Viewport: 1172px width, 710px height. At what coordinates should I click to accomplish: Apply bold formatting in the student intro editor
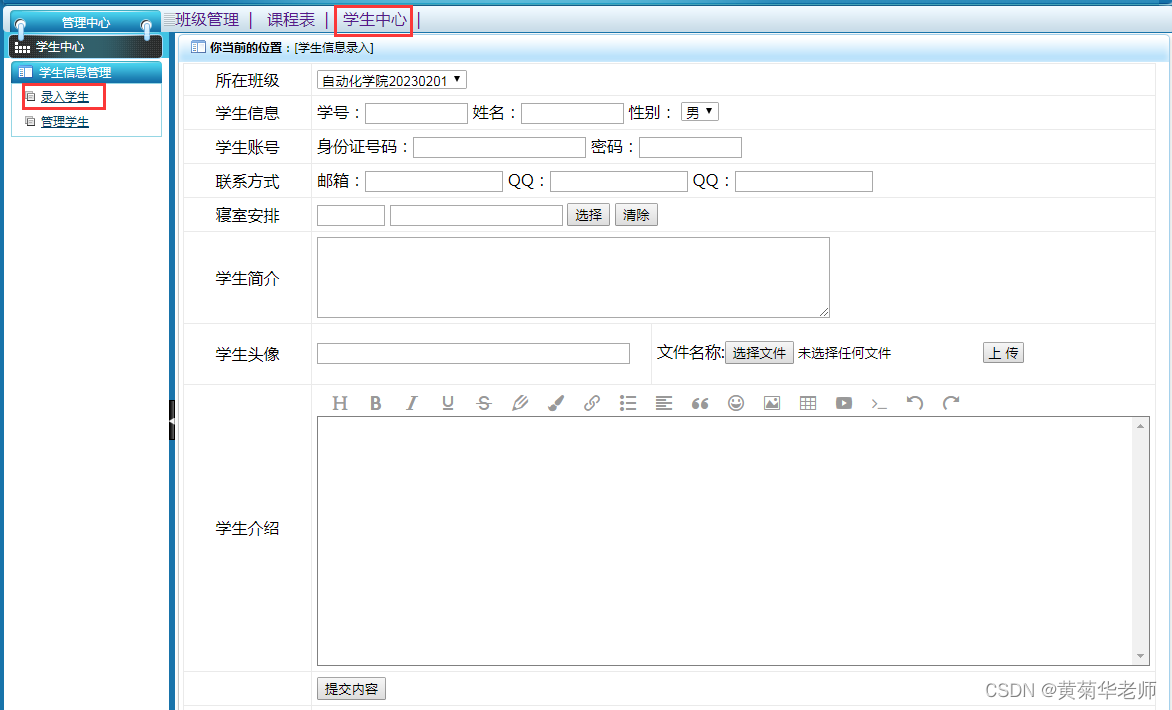(376, 403)
